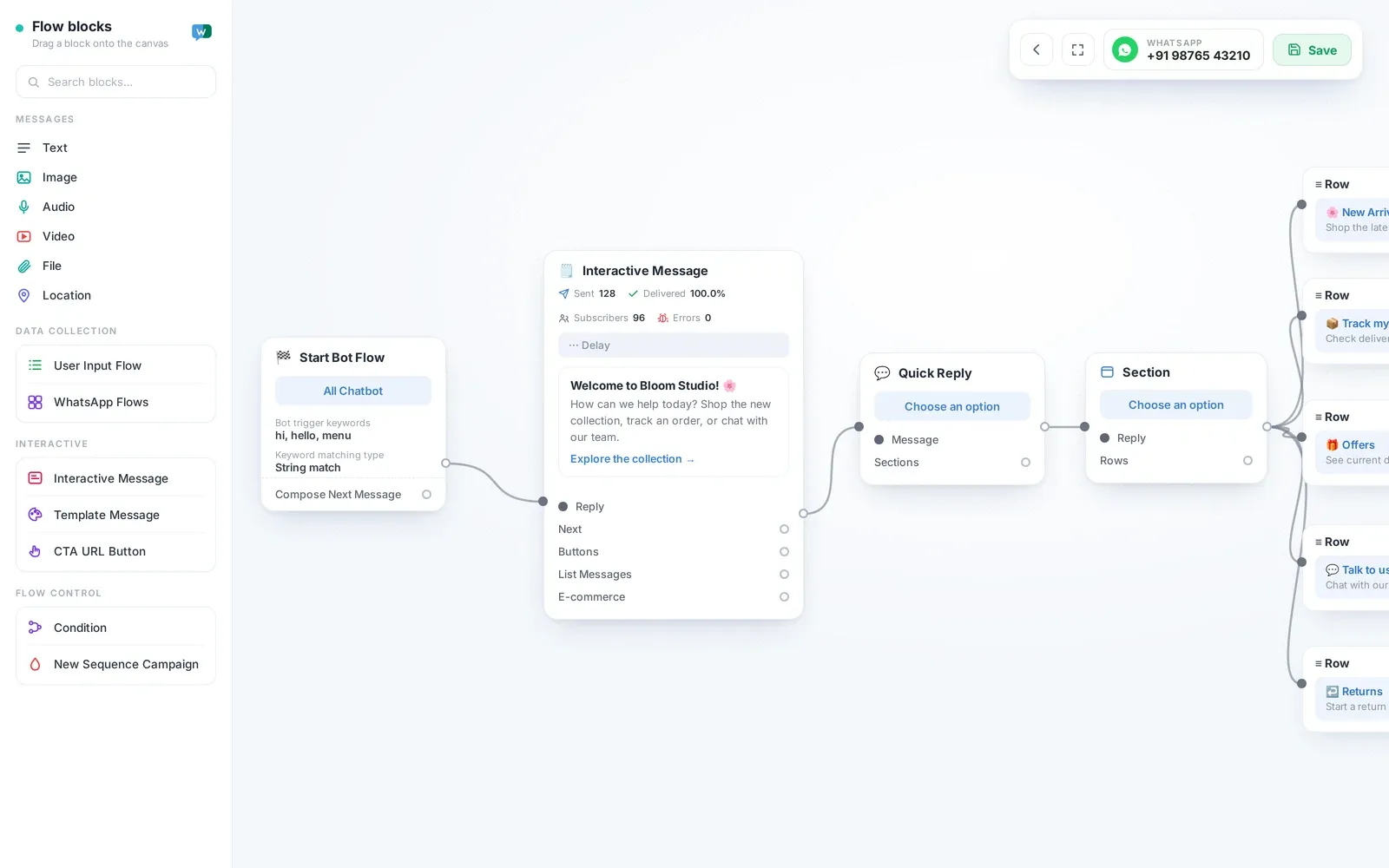Select the User Input Flow block

tap(115, 365)
